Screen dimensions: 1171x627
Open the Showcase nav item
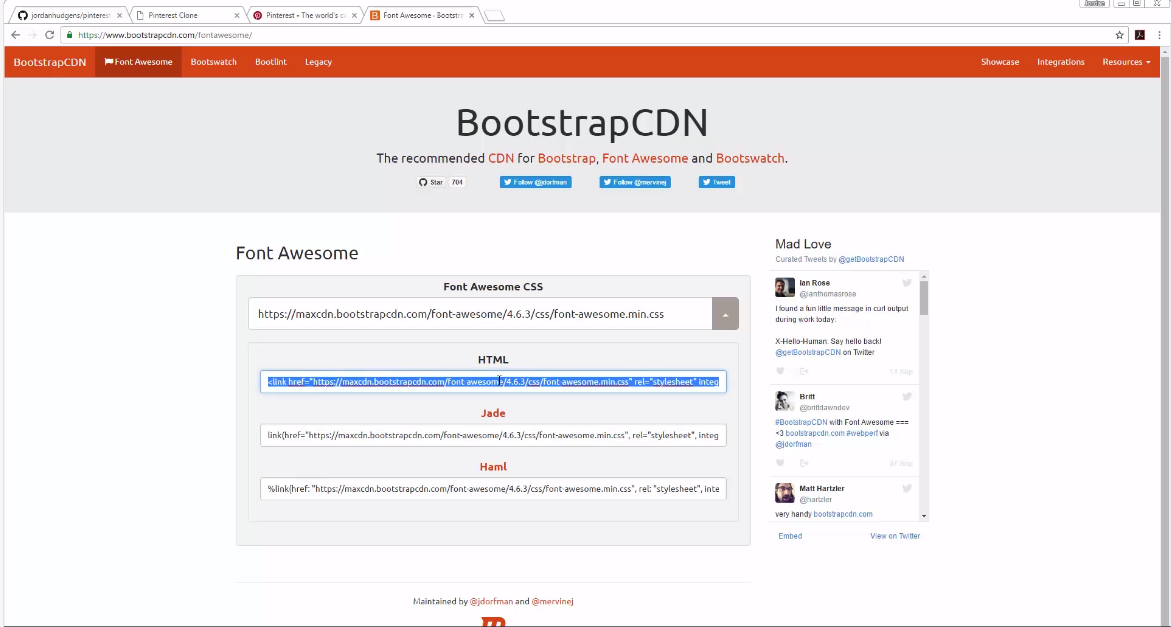tap(1000, 62)
